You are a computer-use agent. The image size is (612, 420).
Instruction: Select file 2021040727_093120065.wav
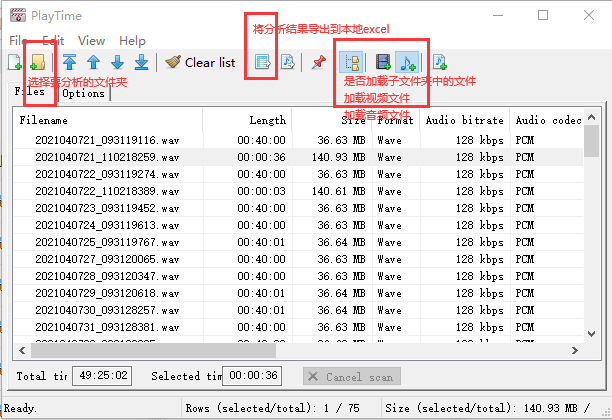tap(107, 259)
